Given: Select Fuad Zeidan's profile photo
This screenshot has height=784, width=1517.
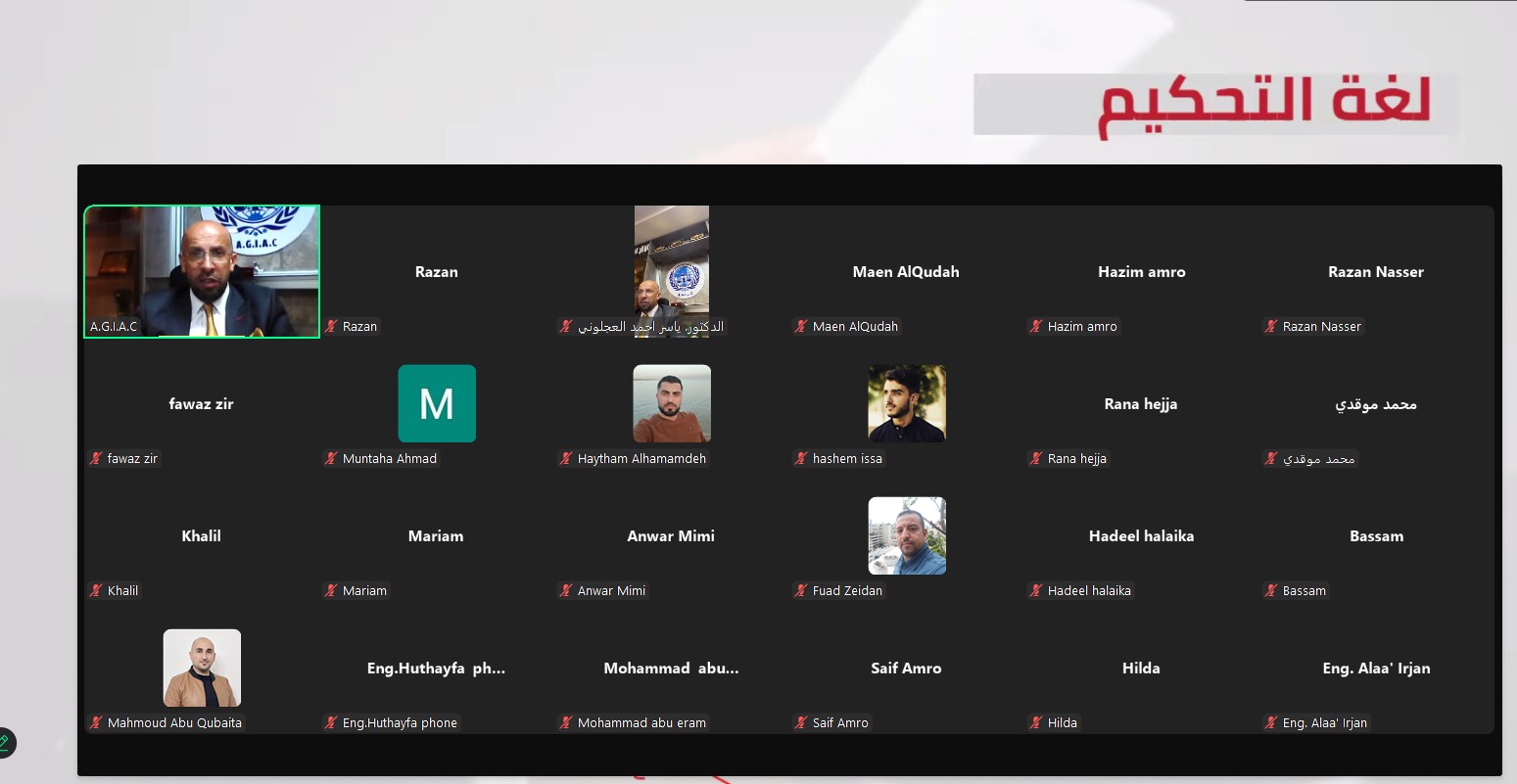Looking at the screenshot, I should click(x=907, y=535).
